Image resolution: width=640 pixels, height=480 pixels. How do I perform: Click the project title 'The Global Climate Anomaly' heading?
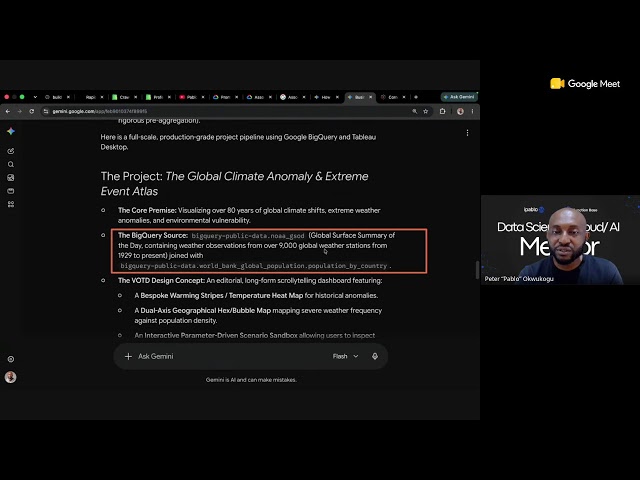point(234,184)
